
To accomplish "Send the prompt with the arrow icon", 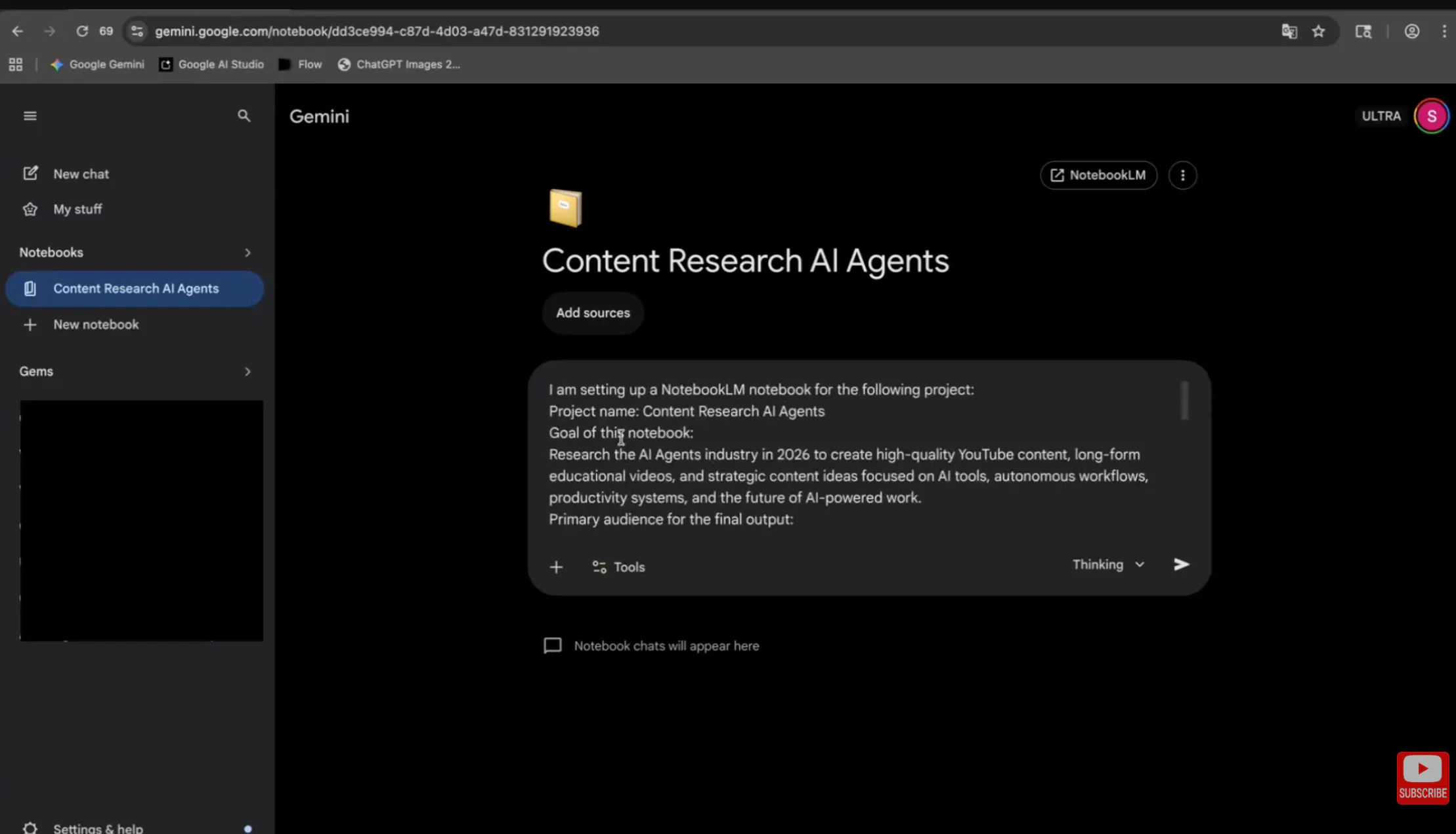I will tap(1181, 565).
